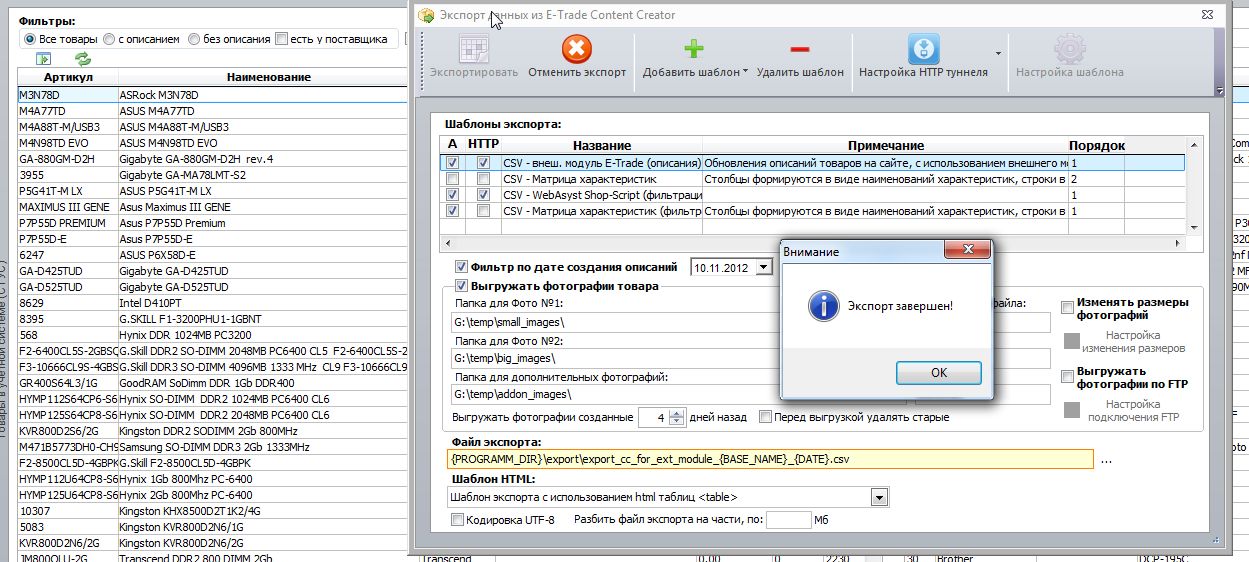This screenshot has height=562, width=1249.
Task: Select the Kingston KVR800D2N6/1G row
Action: 213,526
